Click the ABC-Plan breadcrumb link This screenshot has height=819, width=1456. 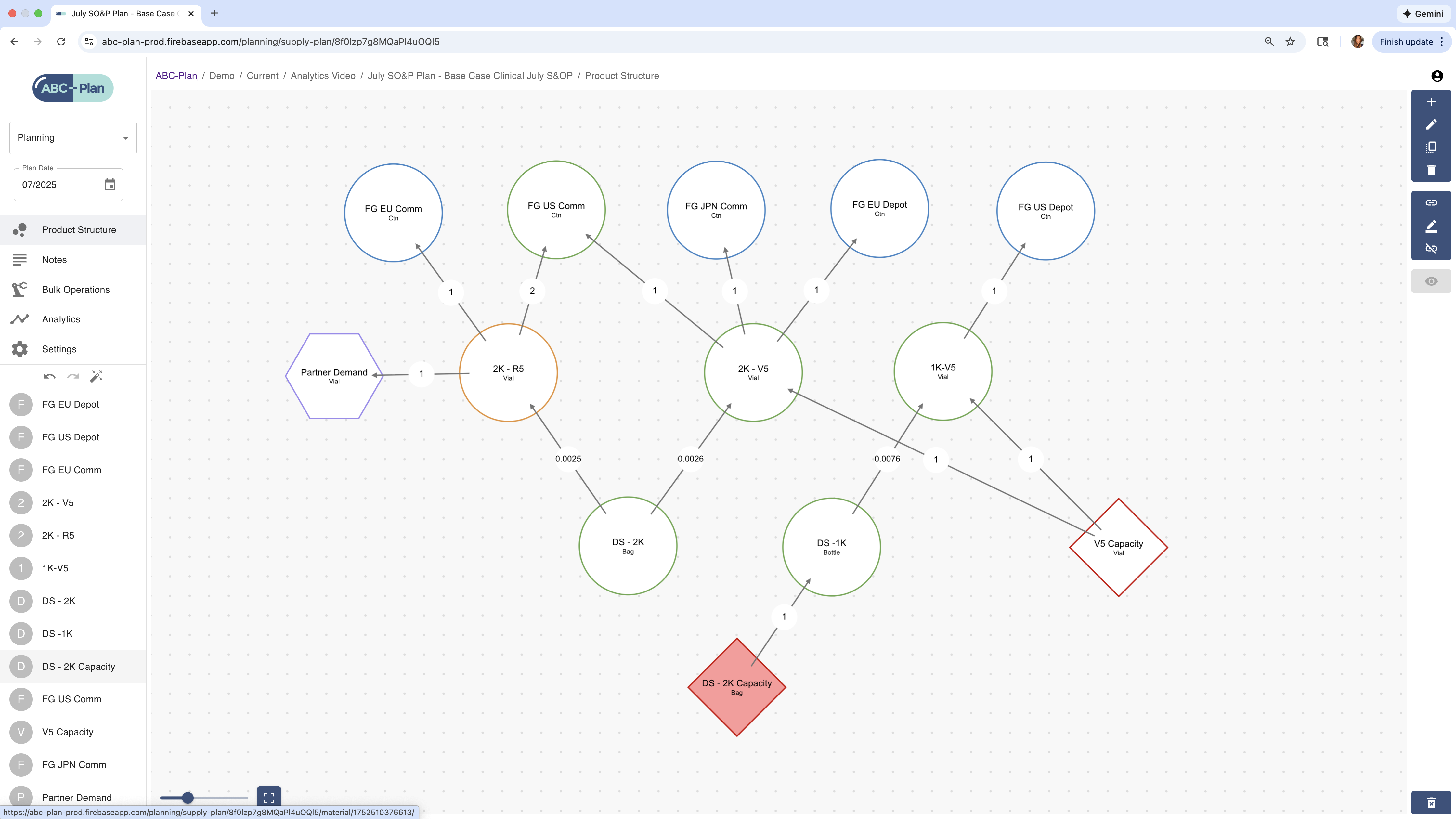pos(176,76)
